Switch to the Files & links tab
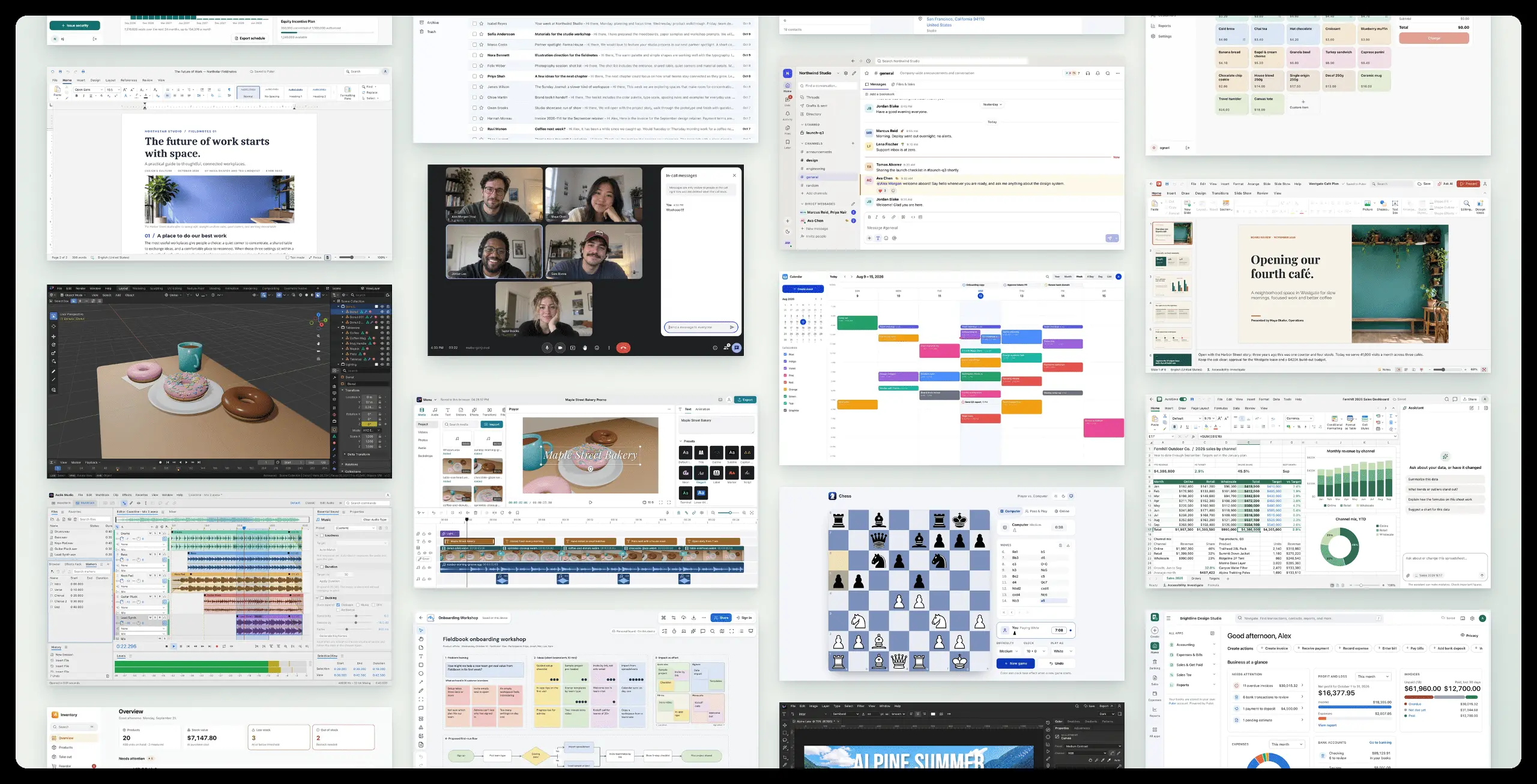Image resolution: width=1537 pixels, height=784 pixels. (x=904, y=85)
